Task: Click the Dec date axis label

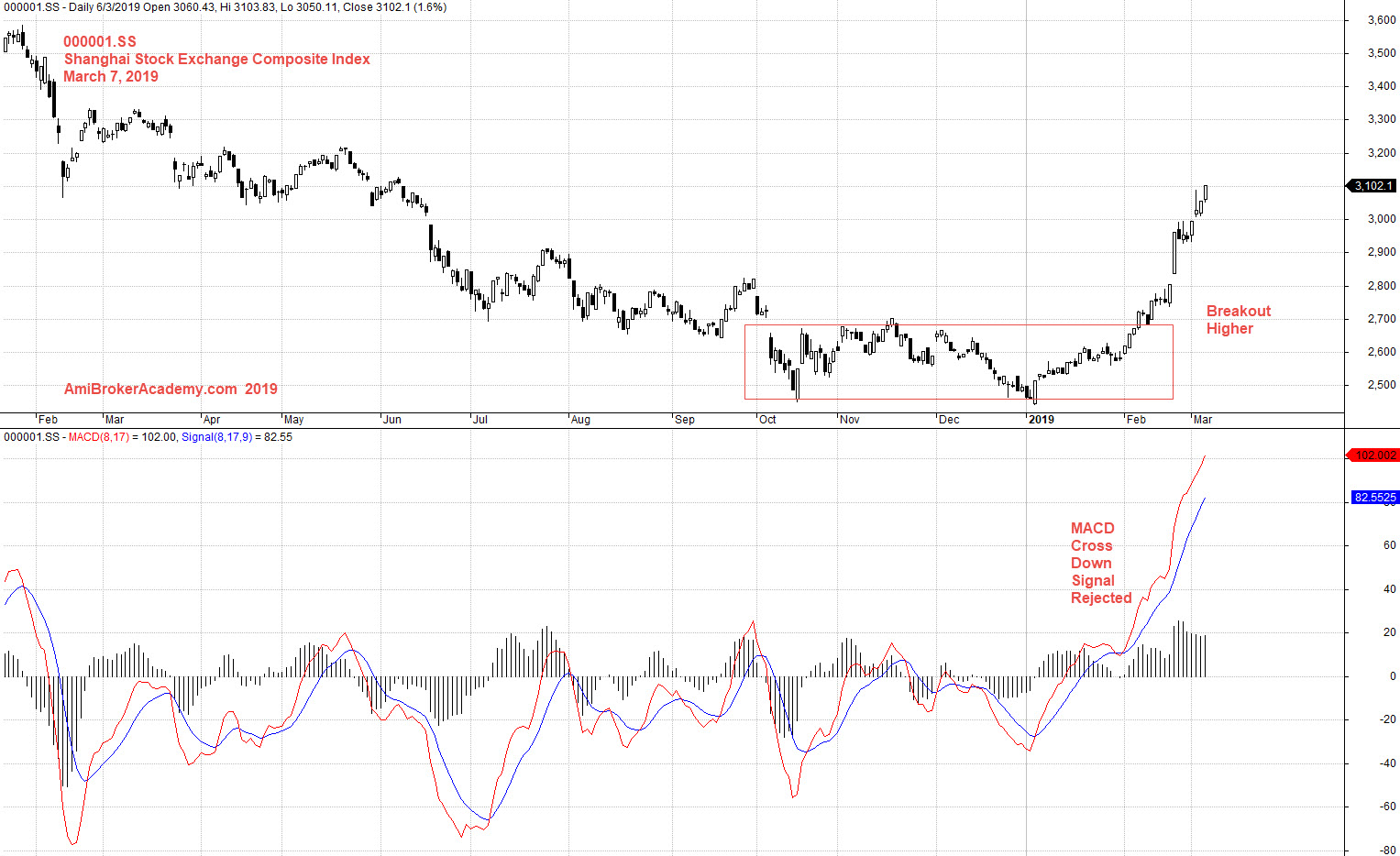Action: (949, 420)
